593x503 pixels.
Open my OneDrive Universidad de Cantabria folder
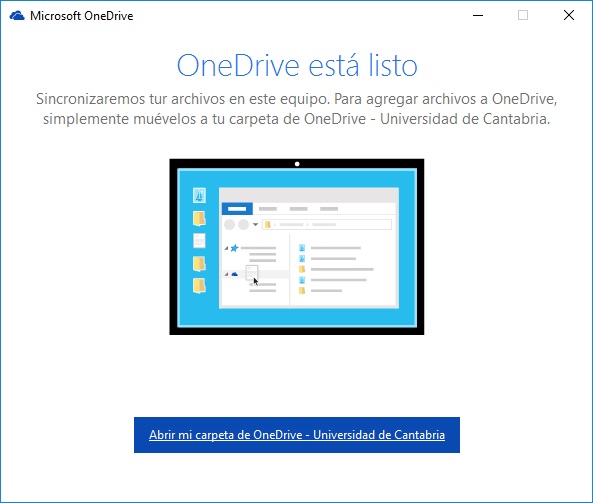click(x=297, y=435)
